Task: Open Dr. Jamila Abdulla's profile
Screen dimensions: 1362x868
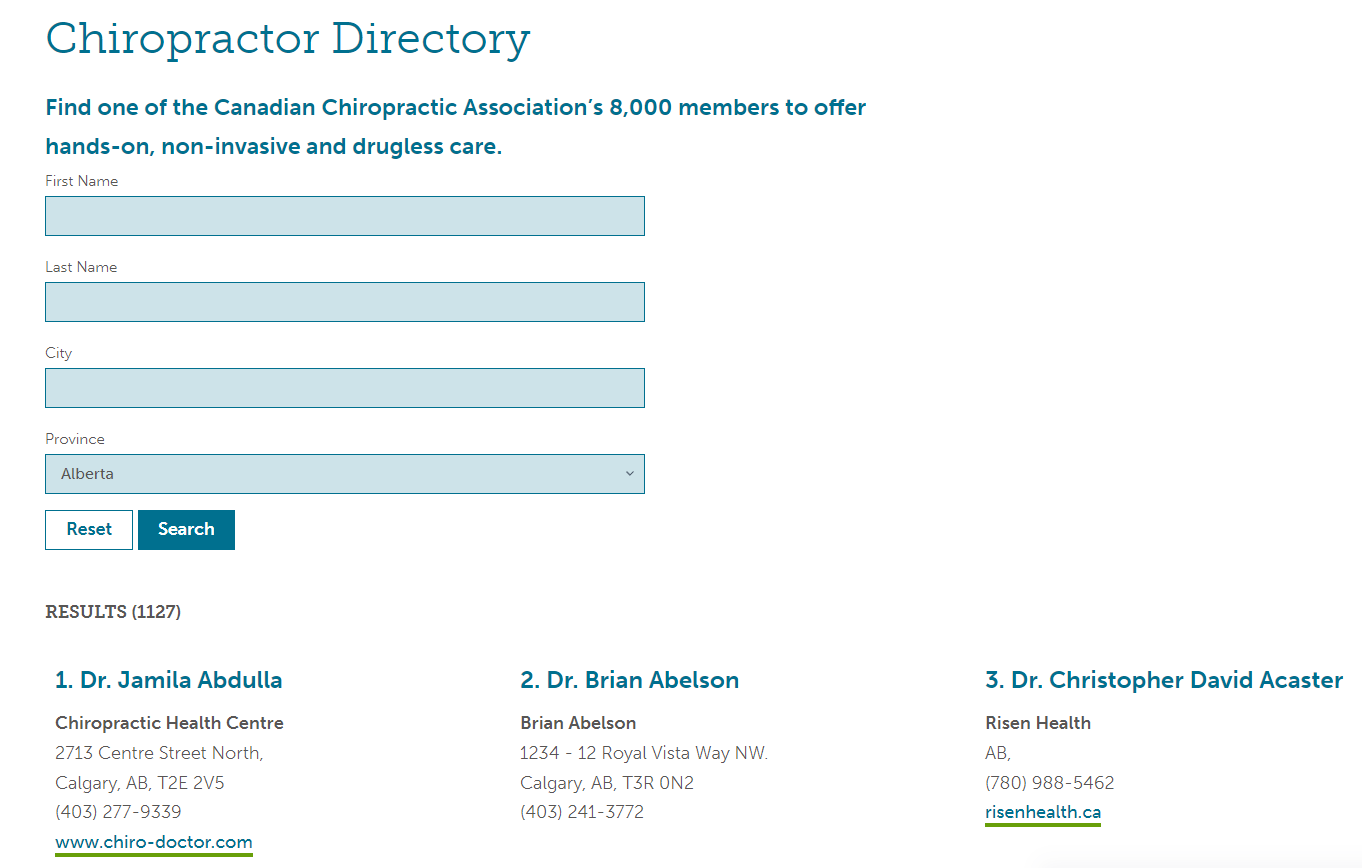Action: point(169,679)
